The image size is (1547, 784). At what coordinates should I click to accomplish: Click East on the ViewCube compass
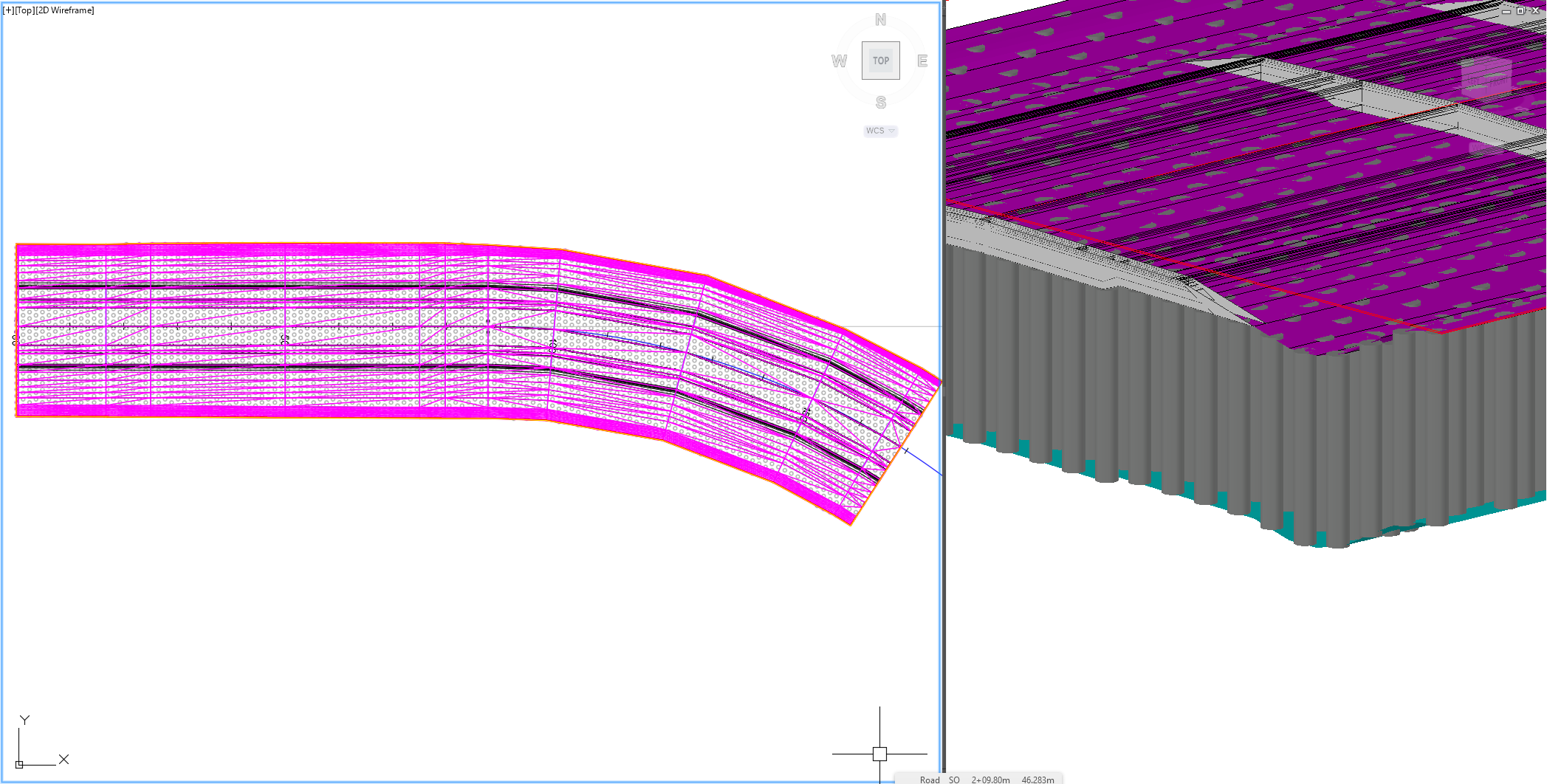coord(922,61)
